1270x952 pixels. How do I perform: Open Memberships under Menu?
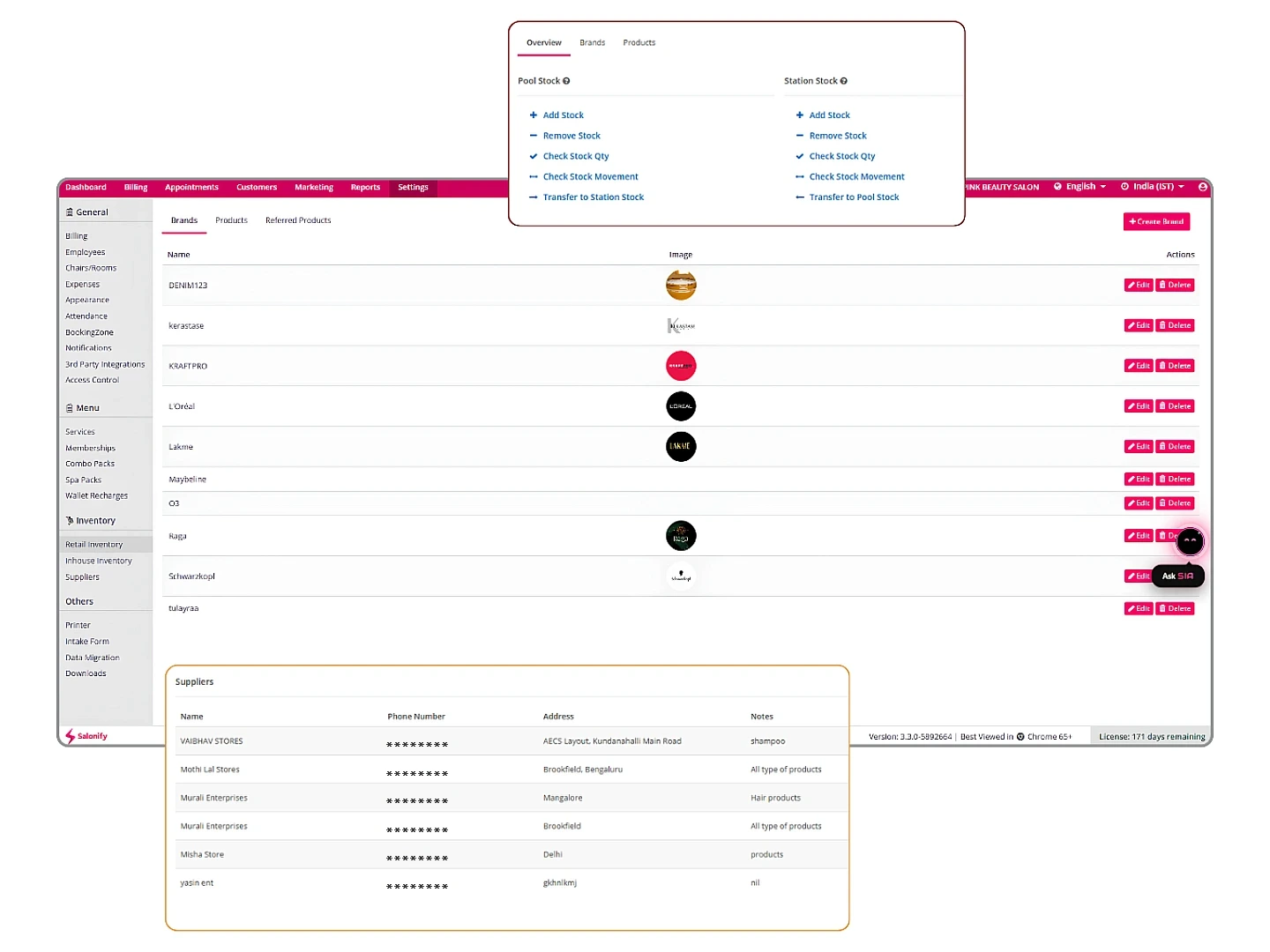(90, 449)
